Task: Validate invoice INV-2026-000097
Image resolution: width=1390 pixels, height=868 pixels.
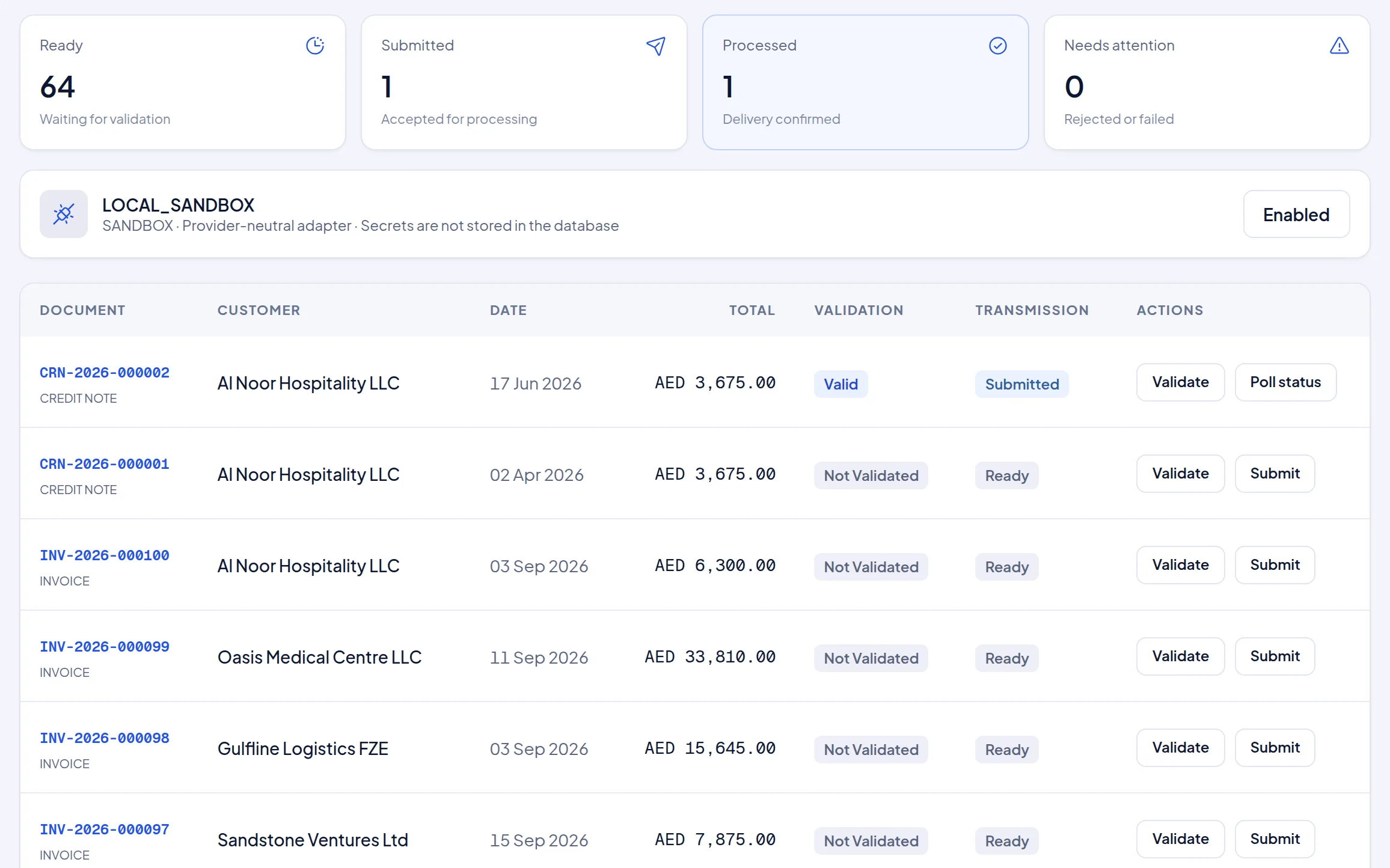Action: click(x=1180, y=839)
